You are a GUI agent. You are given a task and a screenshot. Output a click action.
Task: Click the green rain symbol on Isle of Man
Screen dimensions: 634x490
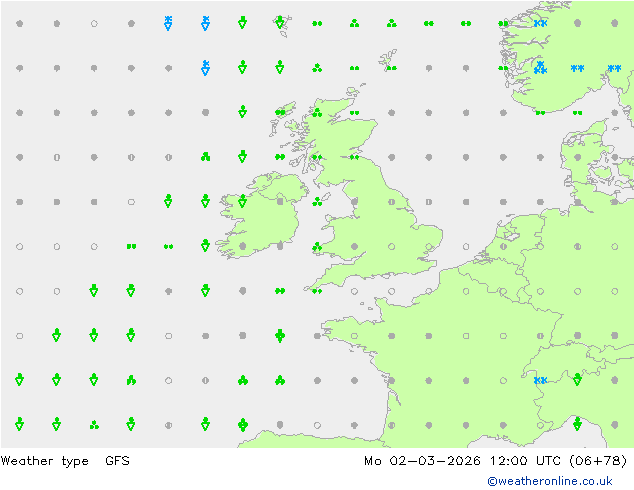click(x=317, y=201)
